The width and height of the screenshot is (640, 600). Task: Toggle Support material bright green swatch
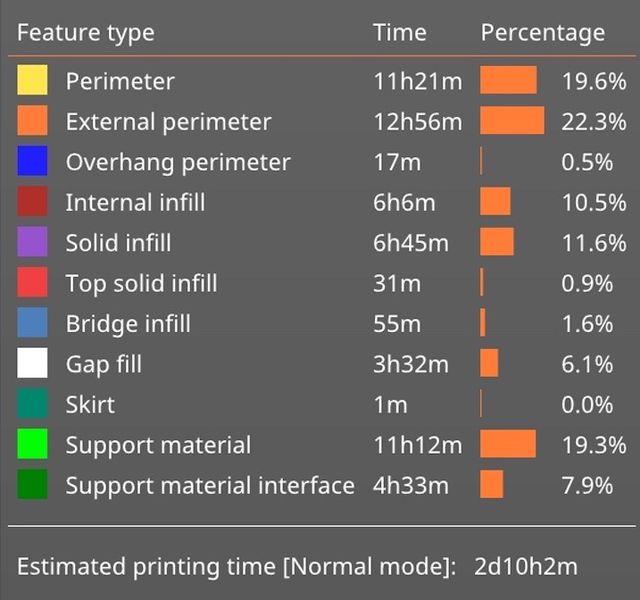pyautogui.click(x=32, y=445)
